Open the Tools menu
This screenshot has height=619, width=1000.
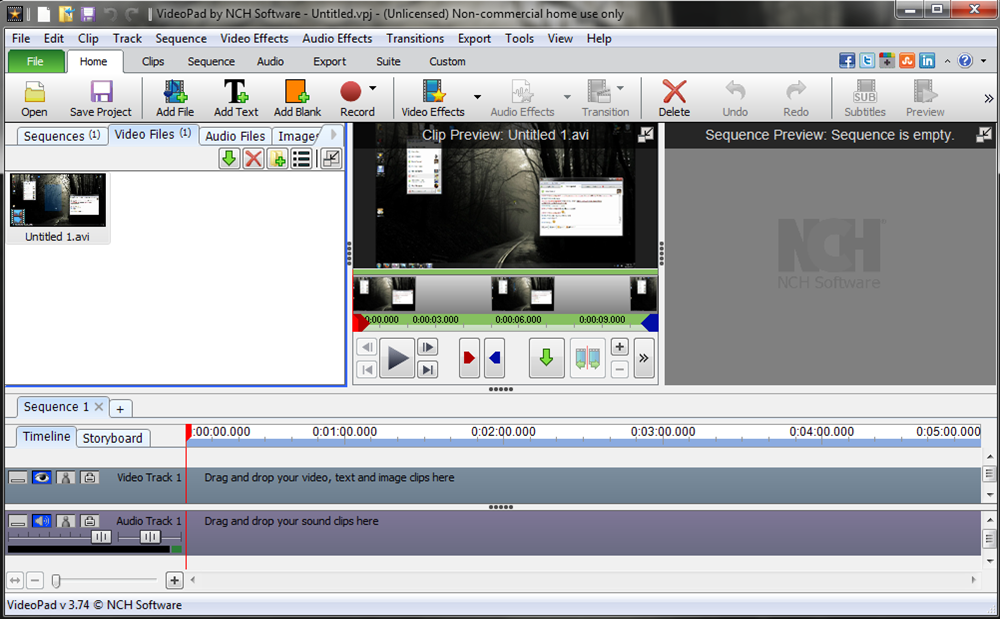[x=520, y=38]
